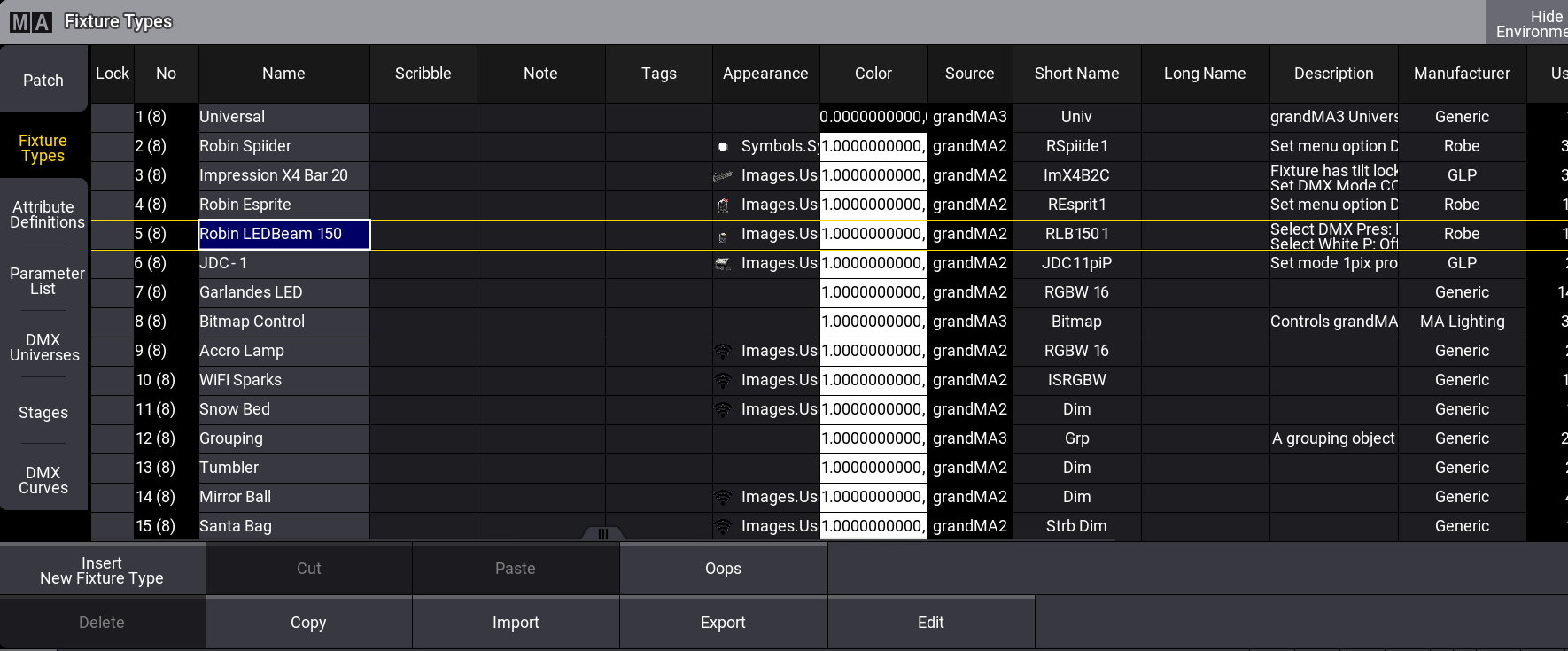Click the Cut button
This screenshot has height=651, width=1568.
[309, 569]
